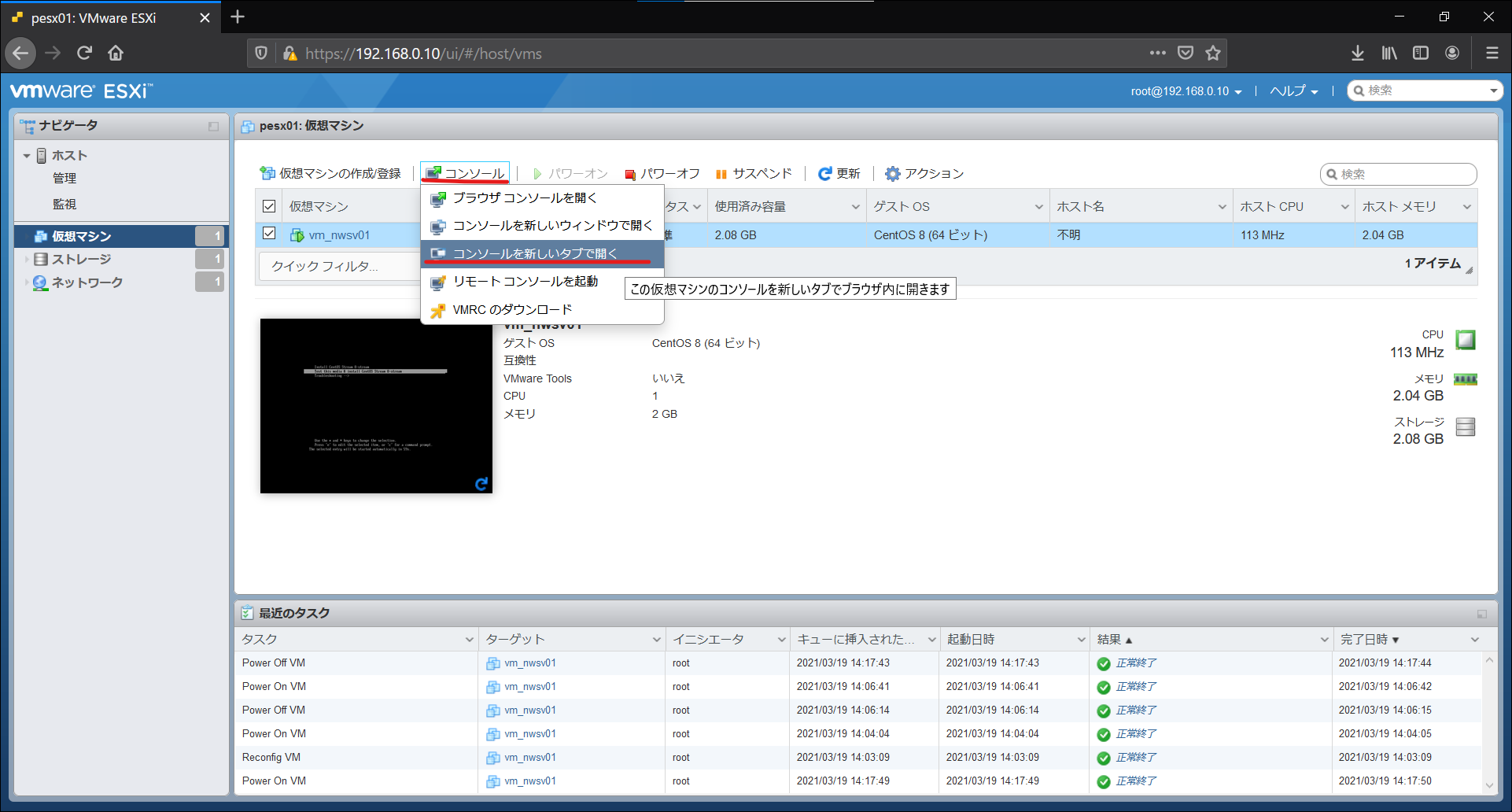Select 監視 under ホスト
Image resolution: width=1512 pixels, height=812 pixels.
pos(65,204)
